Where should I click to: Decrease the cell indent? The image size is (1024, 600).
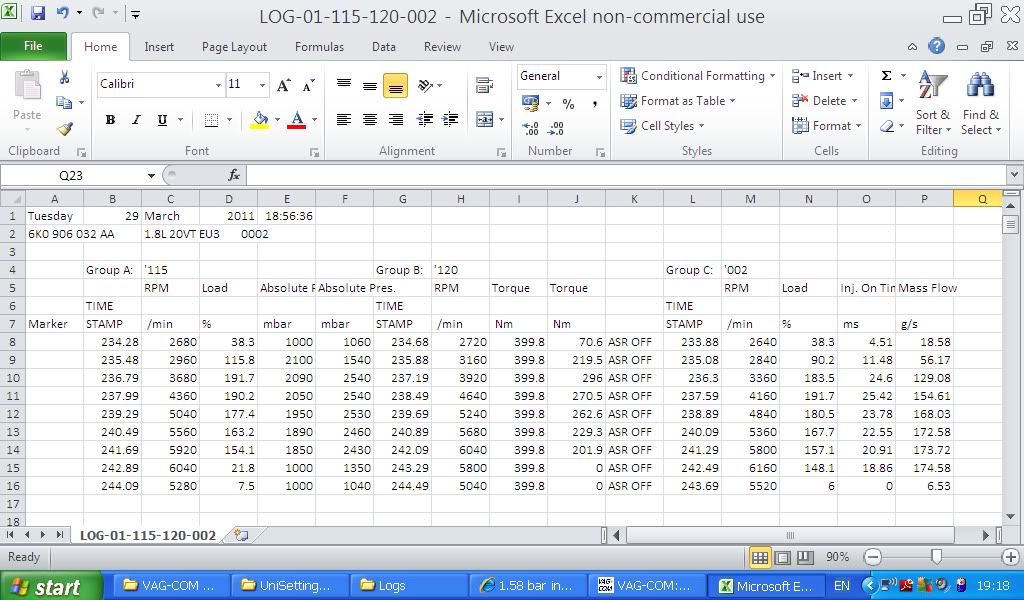(x=424, y=119)
